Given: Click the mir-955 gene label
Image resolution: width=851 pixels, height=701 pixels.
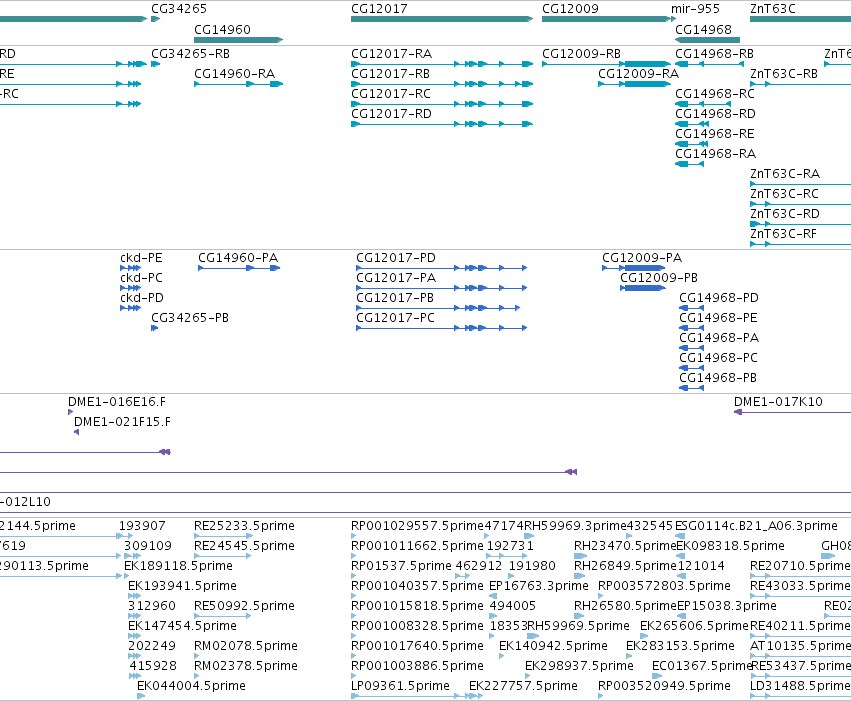Looking at the screenshot, I should click(x=695, y=9).
